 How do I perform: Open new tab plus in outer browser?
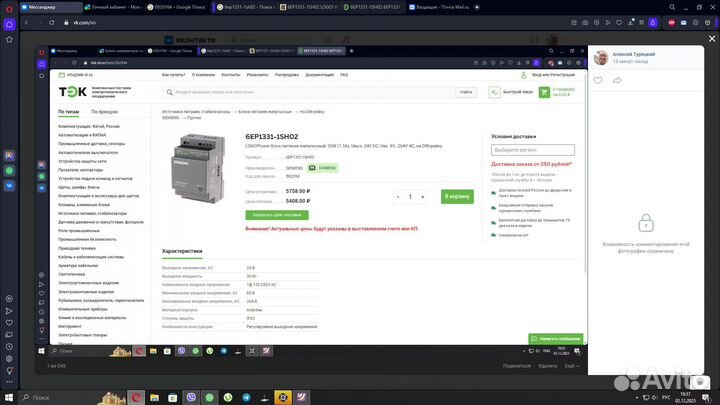click(477, 7)
